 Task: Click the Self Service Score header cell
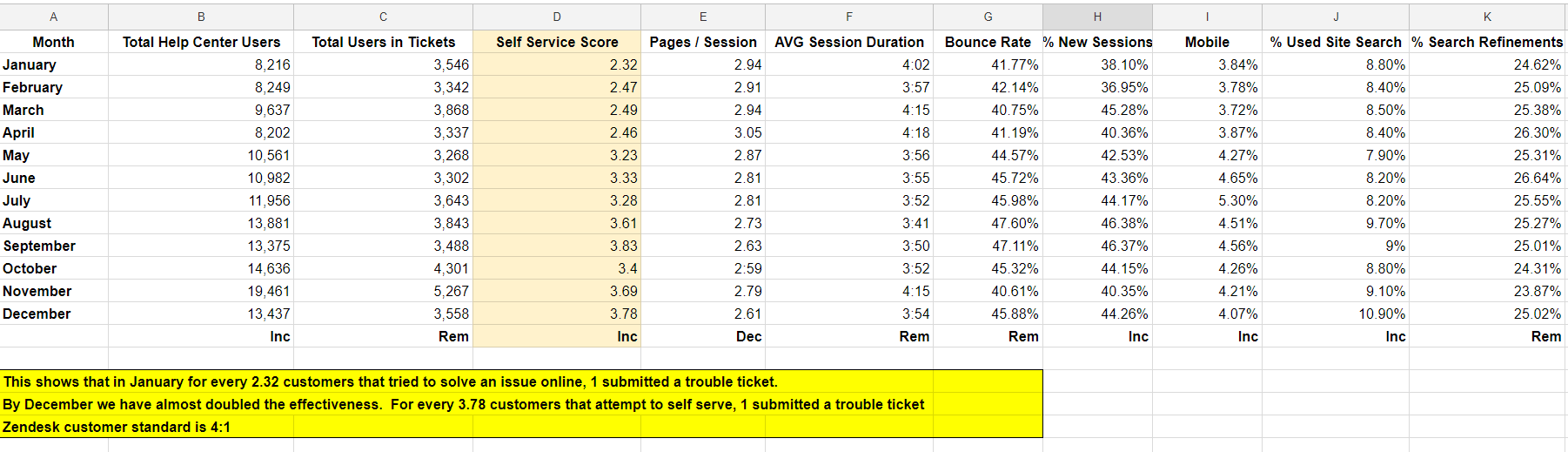click(x=557, y=42)
